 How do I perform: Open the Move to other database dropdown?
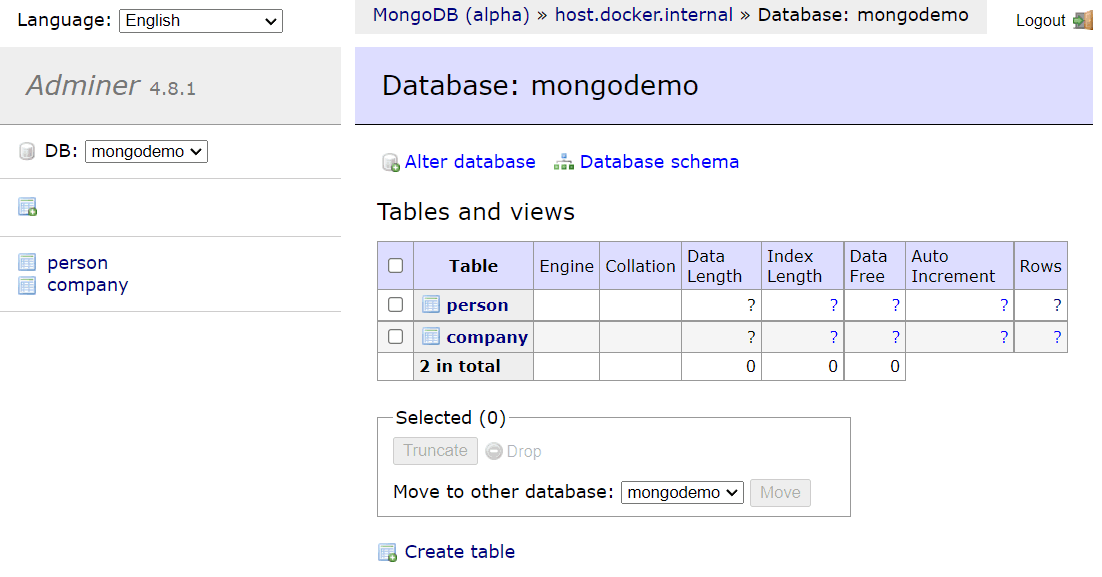point(682,492)
